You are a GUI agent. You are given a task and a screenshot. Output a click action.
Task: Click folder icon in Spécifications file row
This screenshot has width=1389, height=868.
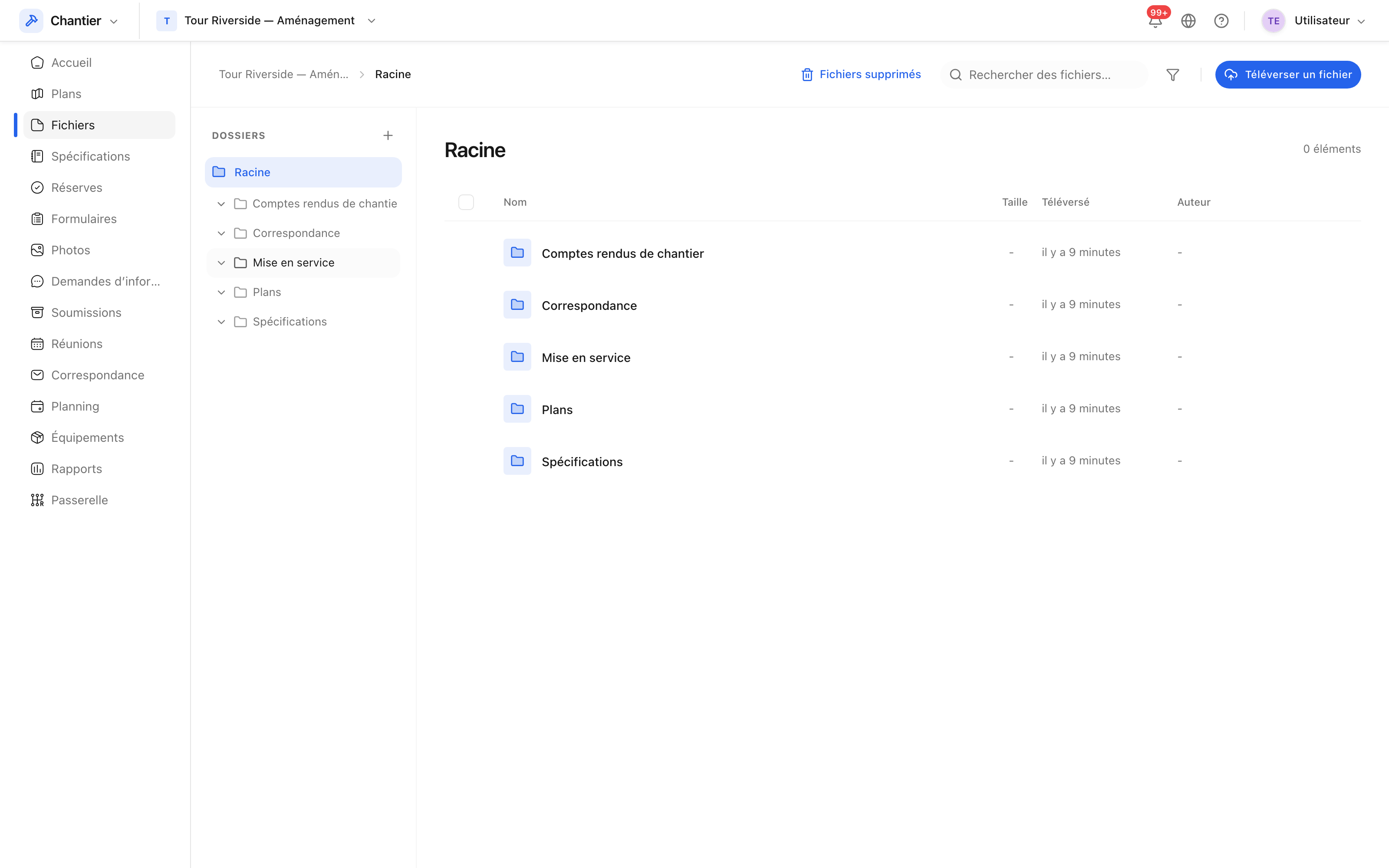(x=517, y=461)
